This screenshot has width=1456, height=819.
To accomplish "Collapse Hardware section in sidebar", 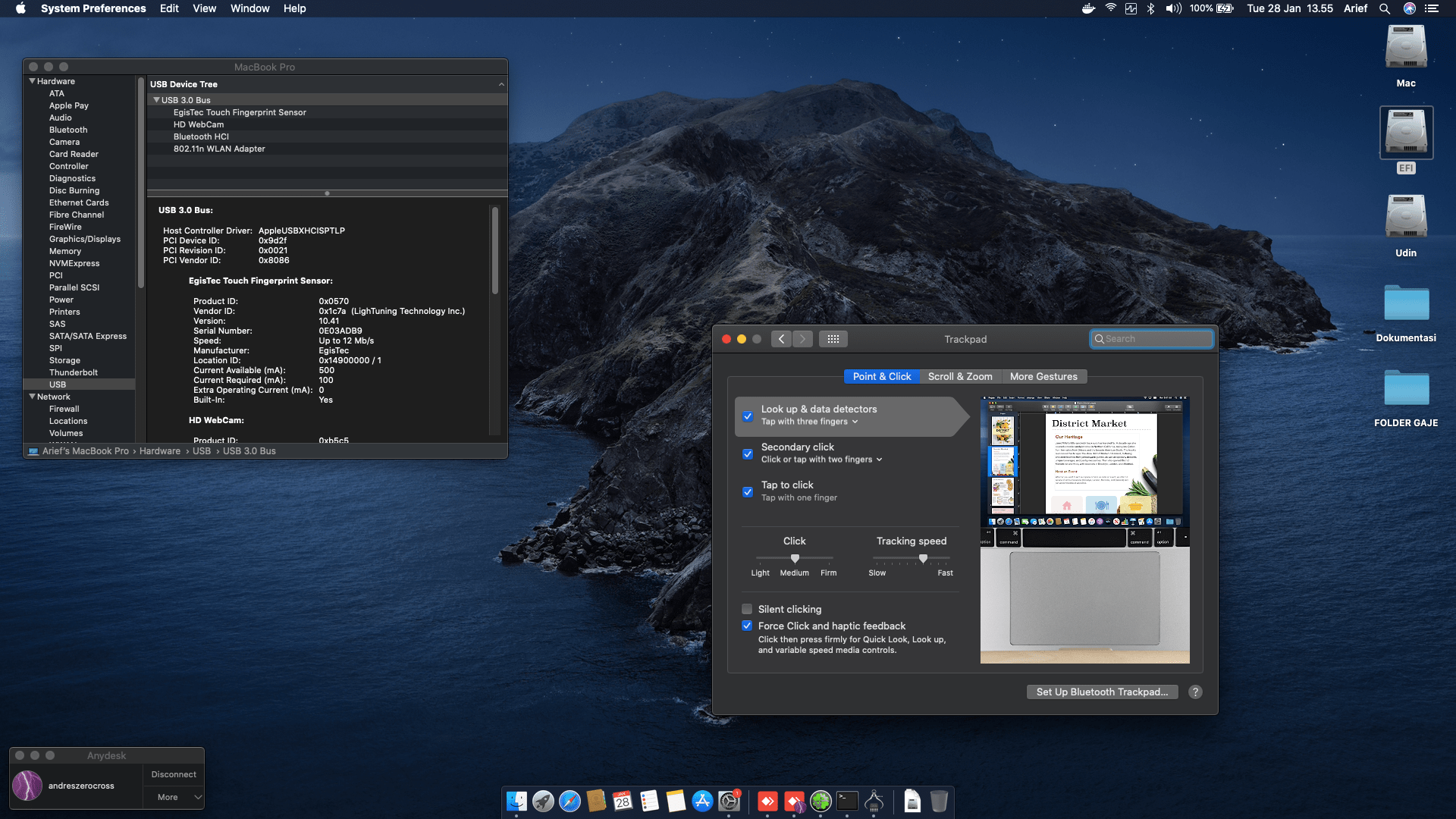I will point(33,81).
